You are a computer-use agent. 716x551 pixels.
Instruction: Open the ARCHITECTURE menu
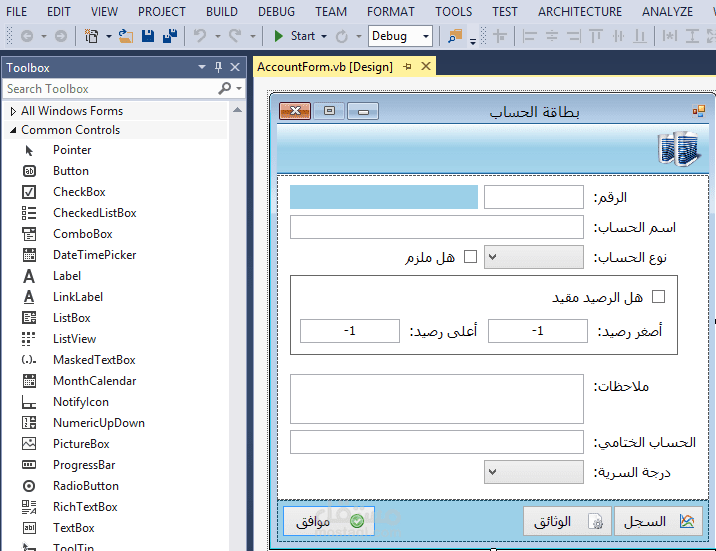[x=580, y=11]
